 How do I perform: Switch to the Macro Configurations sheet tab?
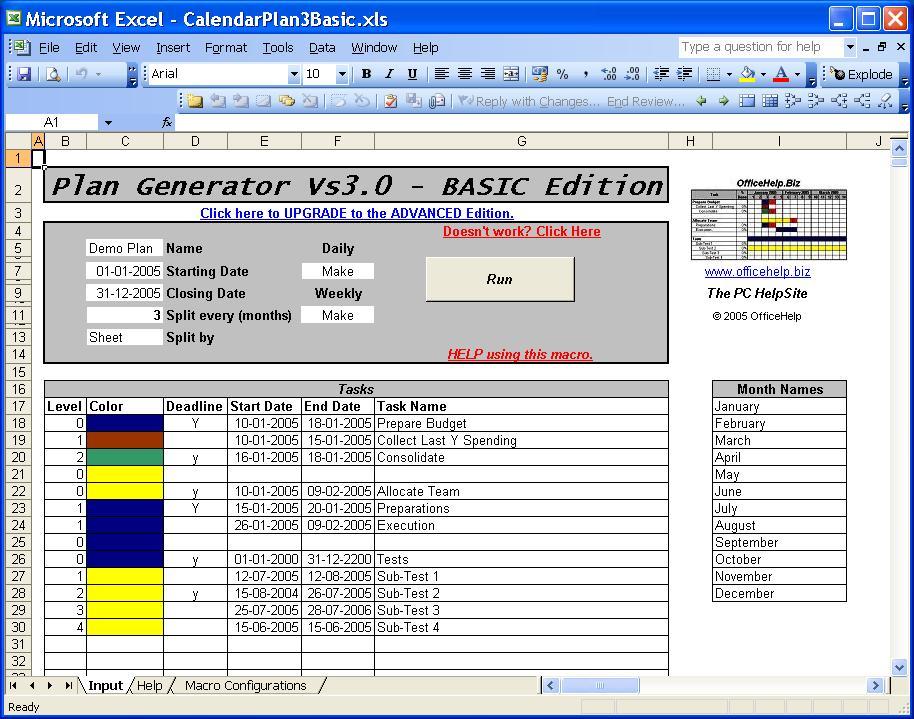[245, 685]
